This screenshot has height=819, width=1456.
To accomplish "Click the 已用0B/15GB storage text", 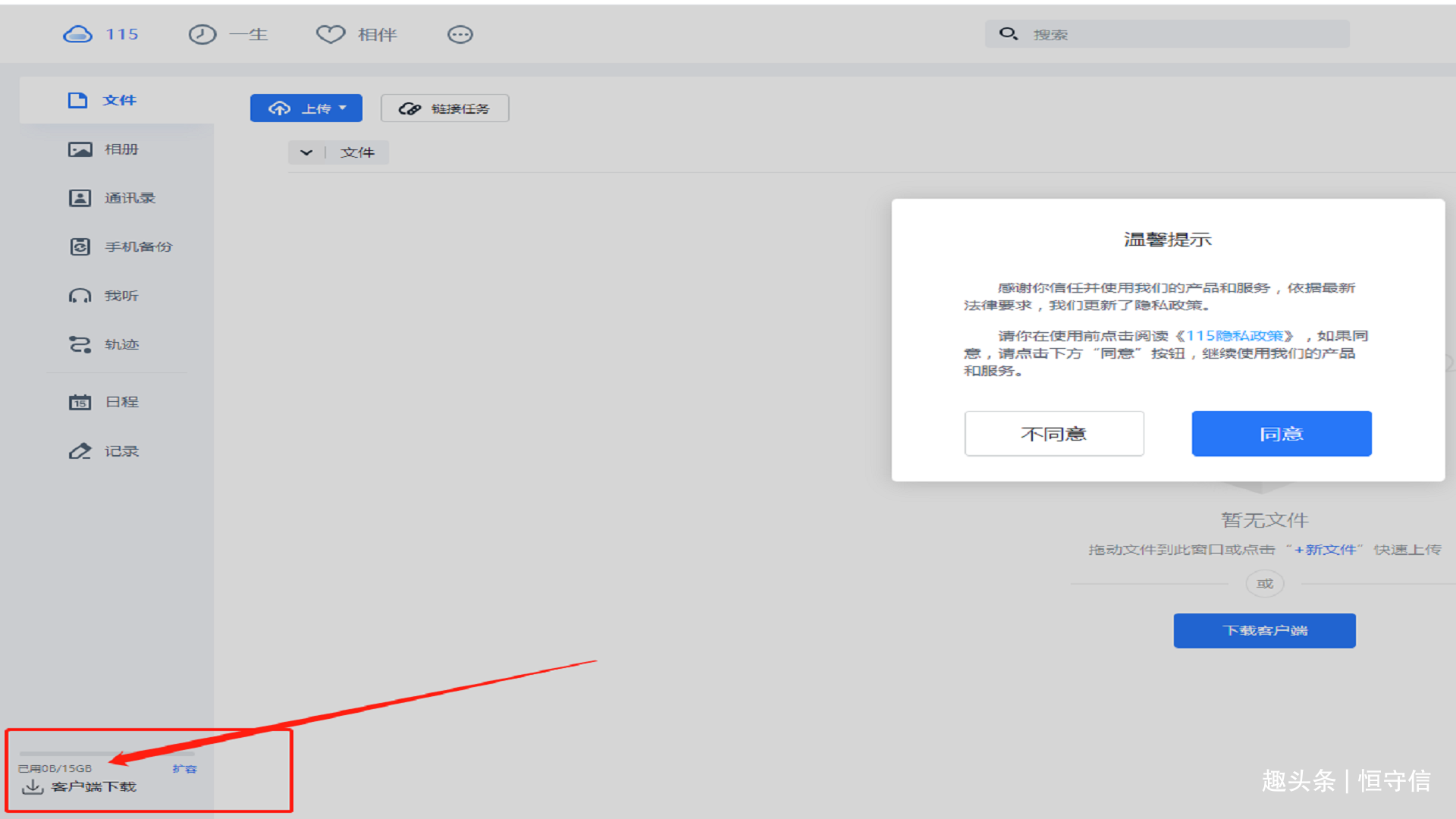I will tap(55, 769).
